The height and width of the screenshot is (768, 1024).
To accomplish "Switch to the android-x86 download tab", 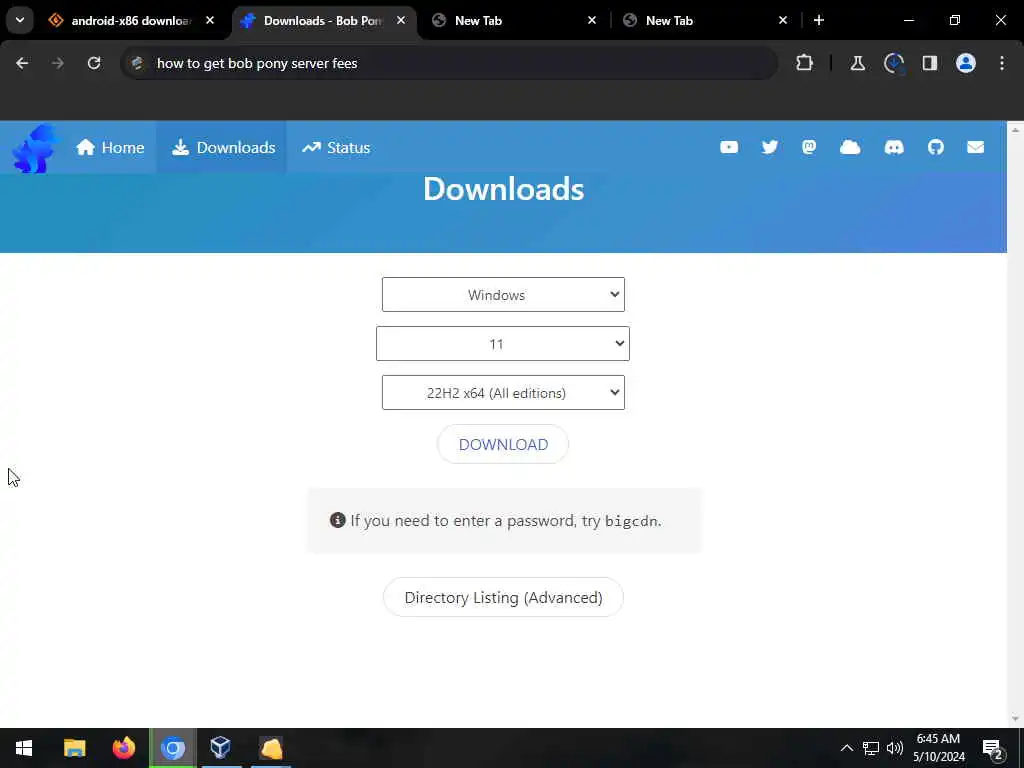I will [131, 20].
